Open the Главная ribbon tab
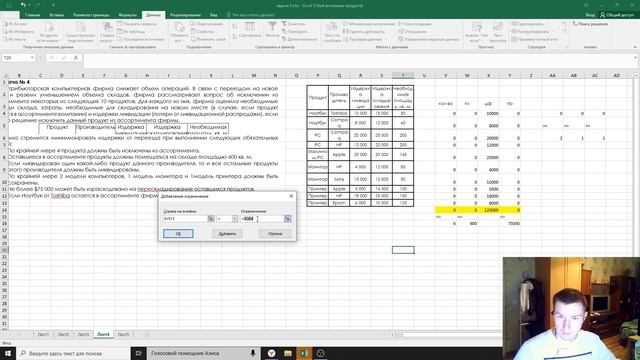This screenshot has height=360, width=640. pos(32,15)
